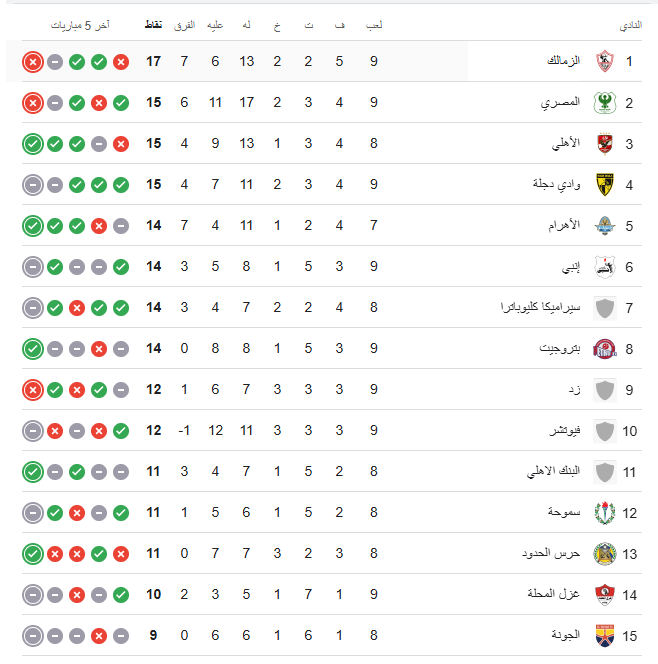
Task: Click the Petrojet (بتروجيت) club logo
Action: [x=604, y=349]
